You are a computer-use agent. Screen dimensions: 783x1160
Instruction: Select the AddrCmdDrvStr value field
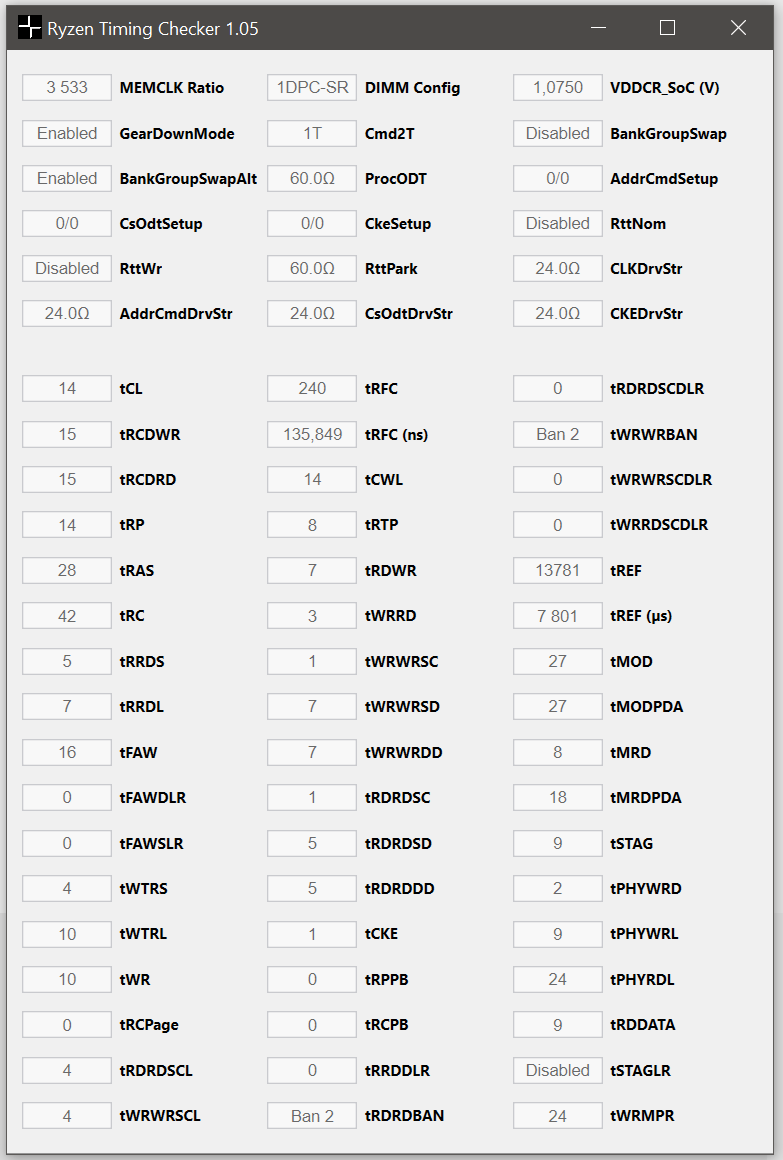(67, 314)
